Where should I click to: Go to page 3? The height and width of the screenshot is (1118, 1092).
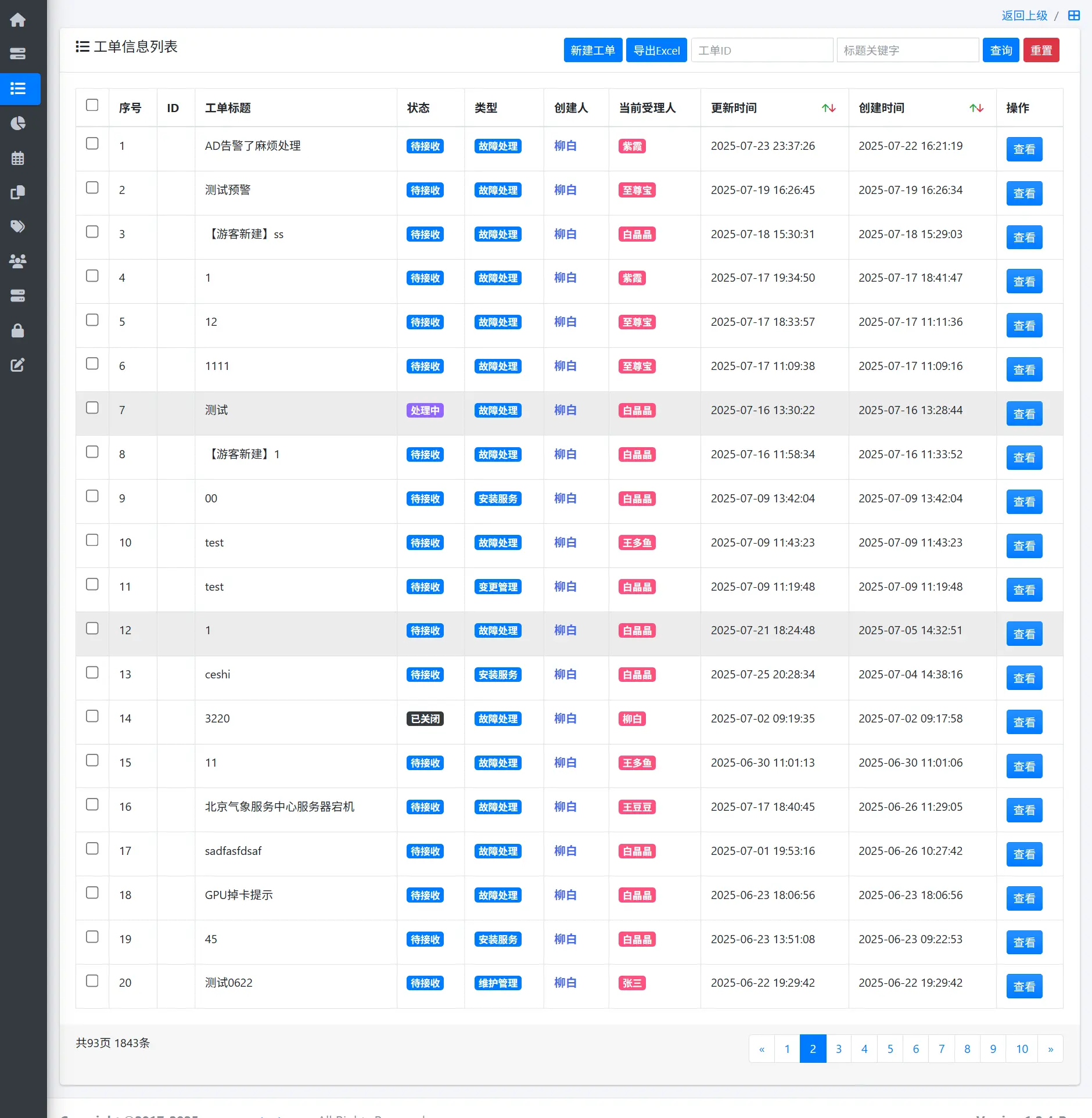839,1049
